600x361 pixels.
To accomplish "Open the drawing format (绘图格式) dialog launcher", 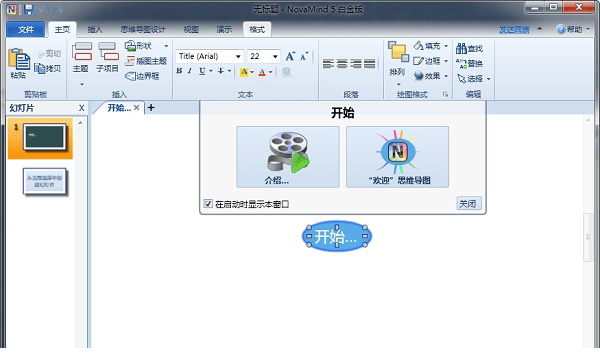I will [445, 94].
